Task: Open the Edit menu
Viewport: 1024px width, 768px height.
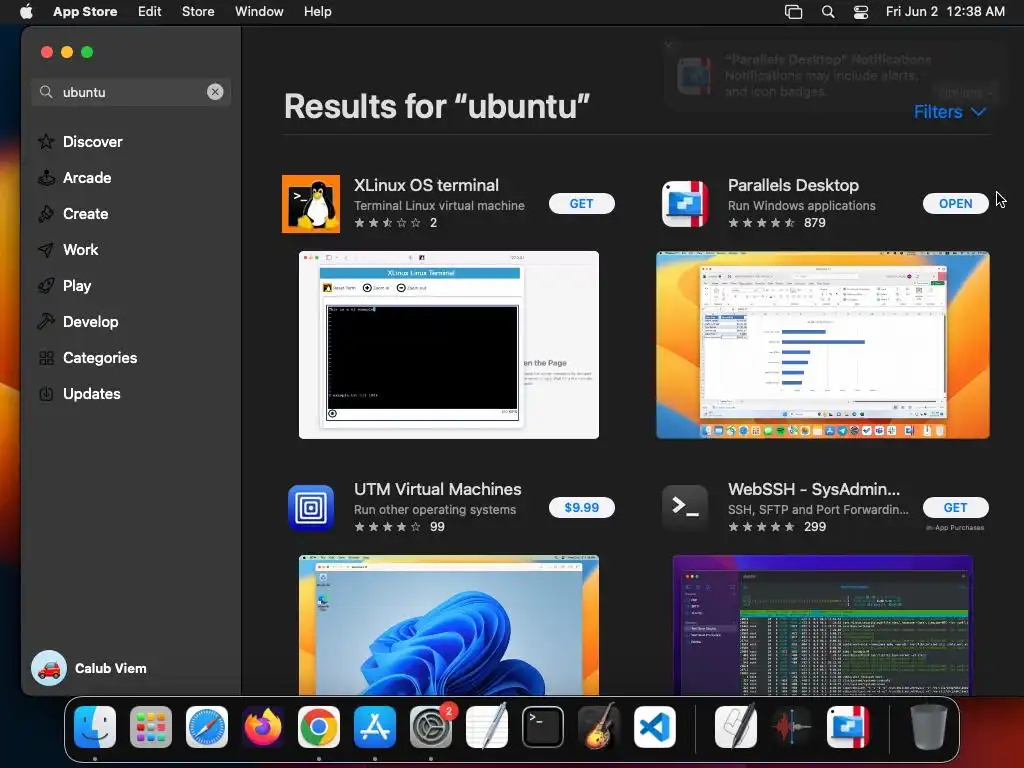Action: click(150, 12)
